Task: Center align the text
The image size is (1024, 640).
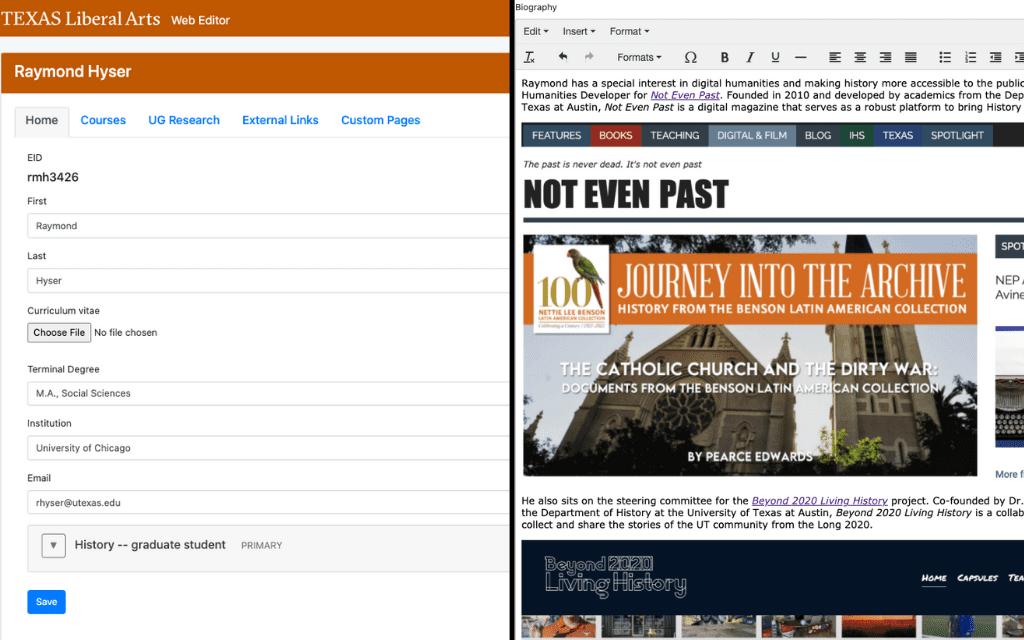Action: tap(860, 57)
